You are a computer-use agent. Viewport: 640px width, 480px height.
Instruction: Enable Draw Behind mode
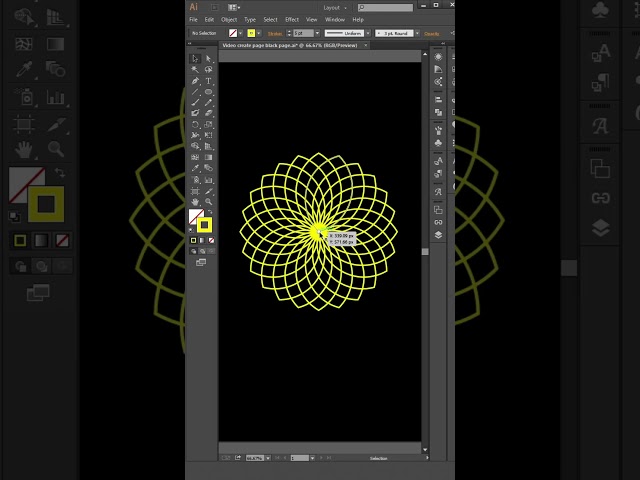click(x=202, y=251)
